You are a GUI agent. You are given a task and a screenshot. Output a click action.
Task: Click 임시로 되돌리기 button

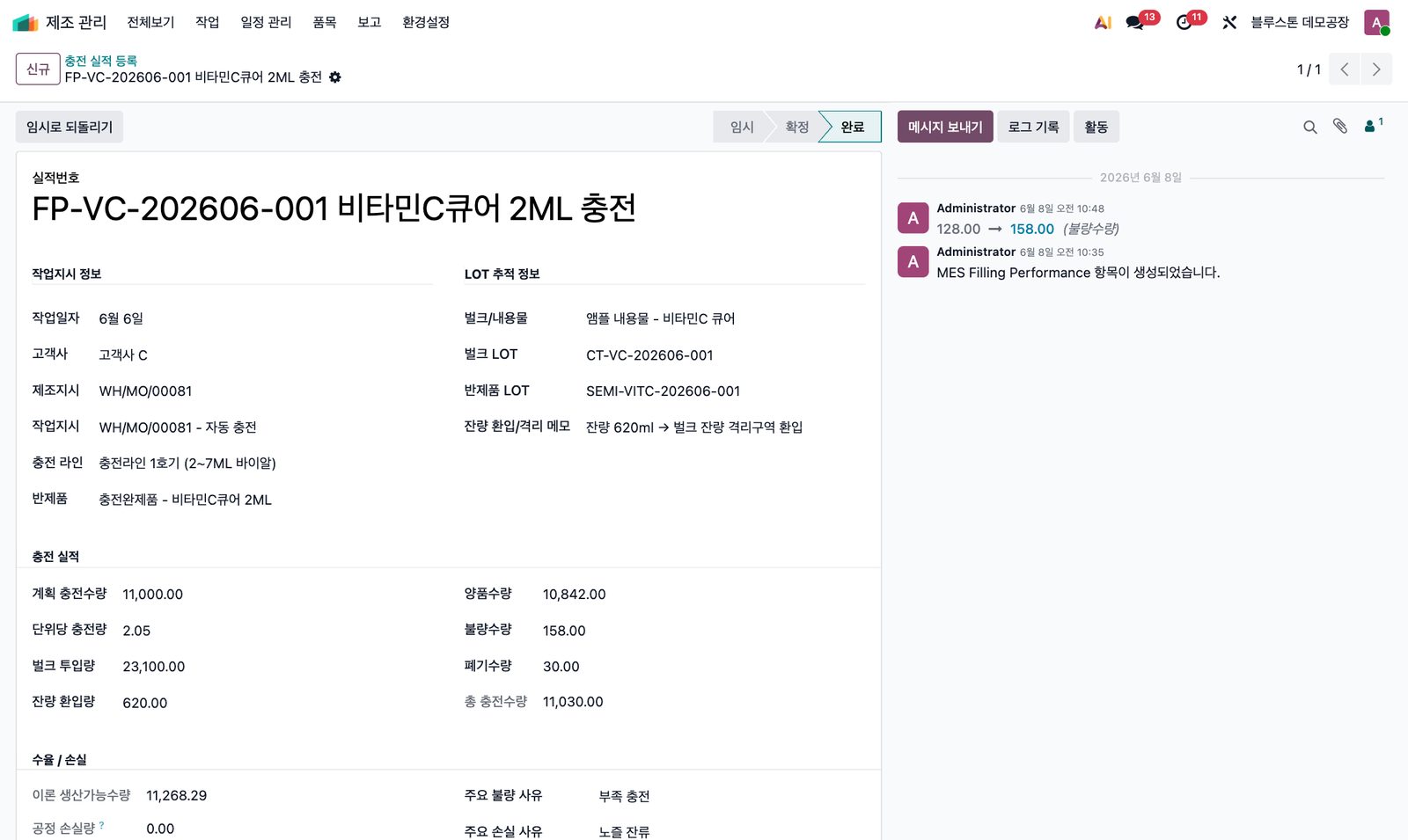(70, 127)
